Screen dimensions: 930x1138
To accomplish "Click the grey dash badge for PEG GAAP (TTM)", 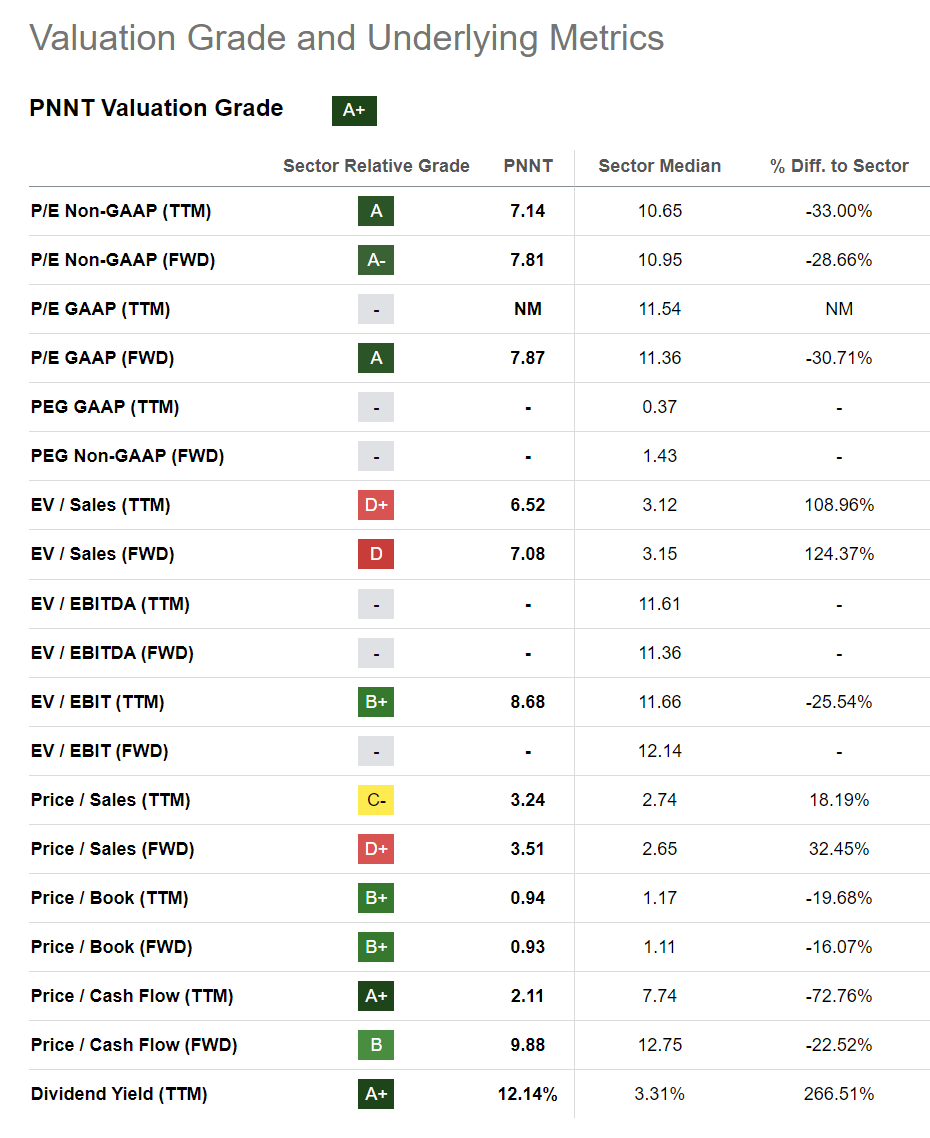I will coord(376,407).
